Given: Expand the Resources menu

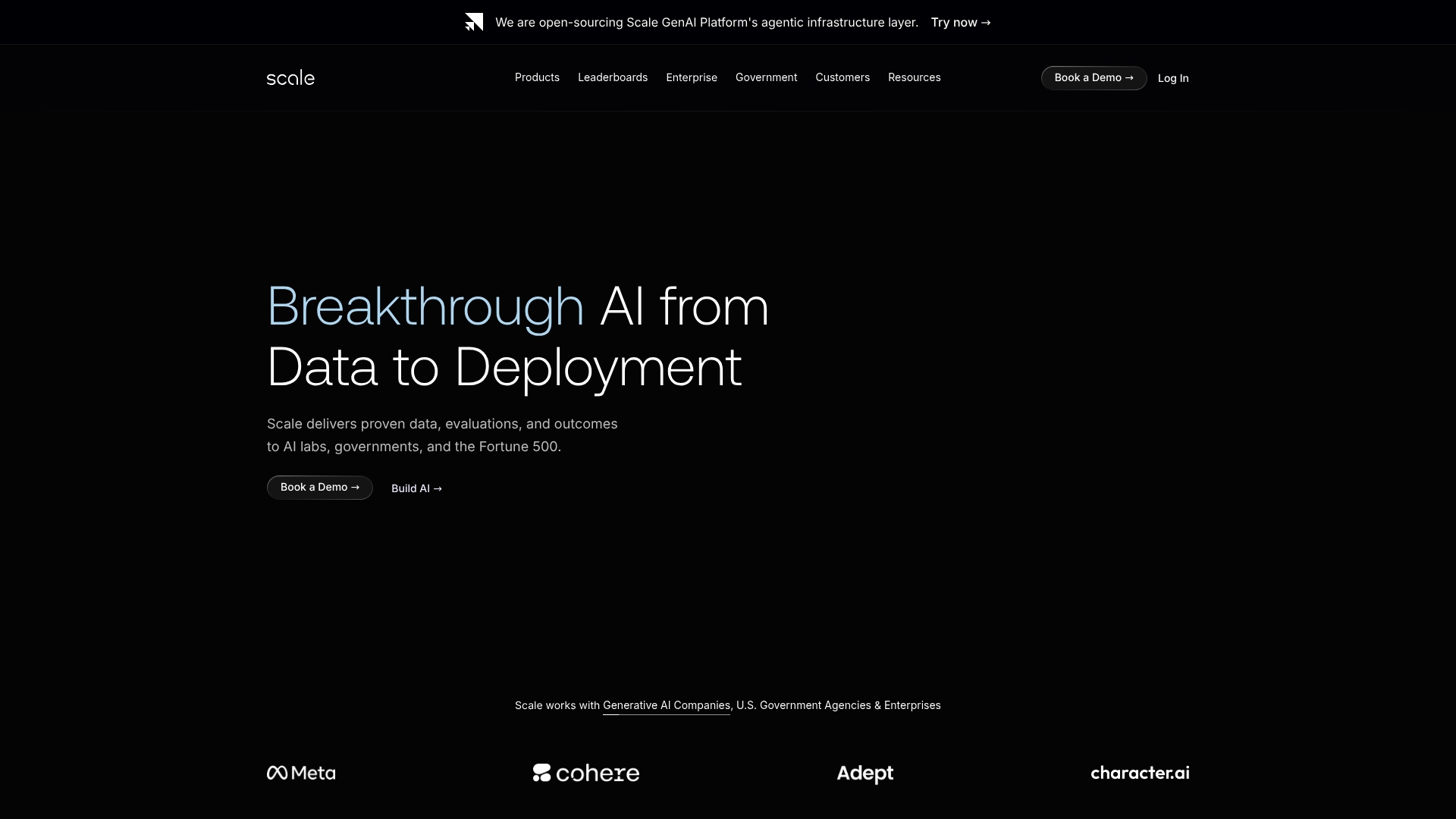Looking at the screenshot, I should [x=915, y=77].
